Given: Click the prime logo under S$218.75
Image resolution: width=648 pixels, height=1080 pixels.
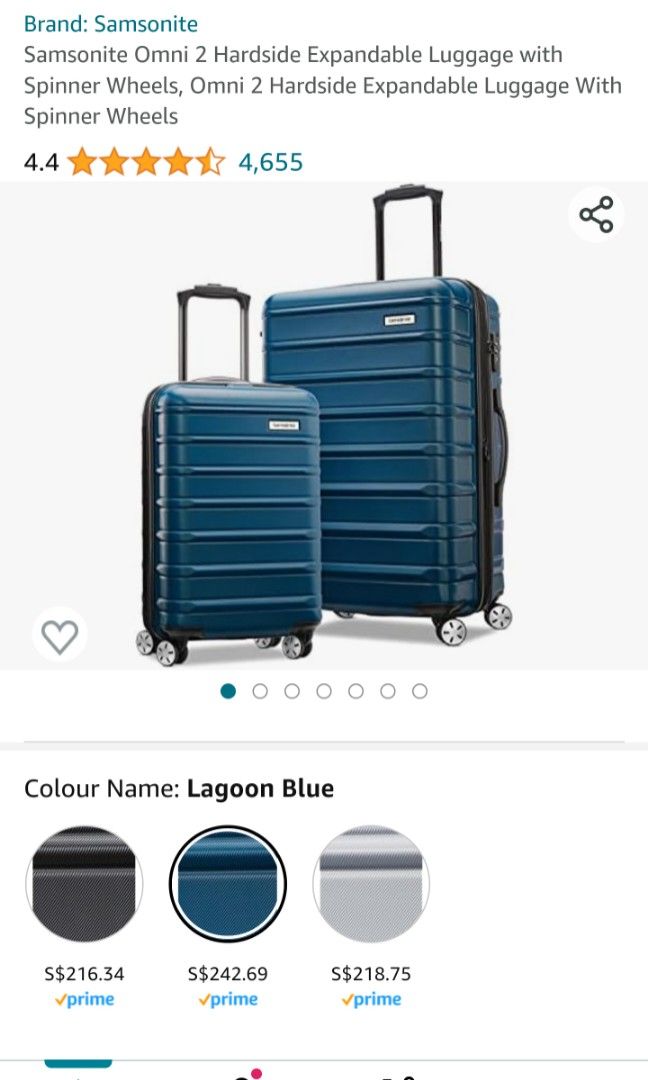Looking at the screenshot, I should pos(370,999).
